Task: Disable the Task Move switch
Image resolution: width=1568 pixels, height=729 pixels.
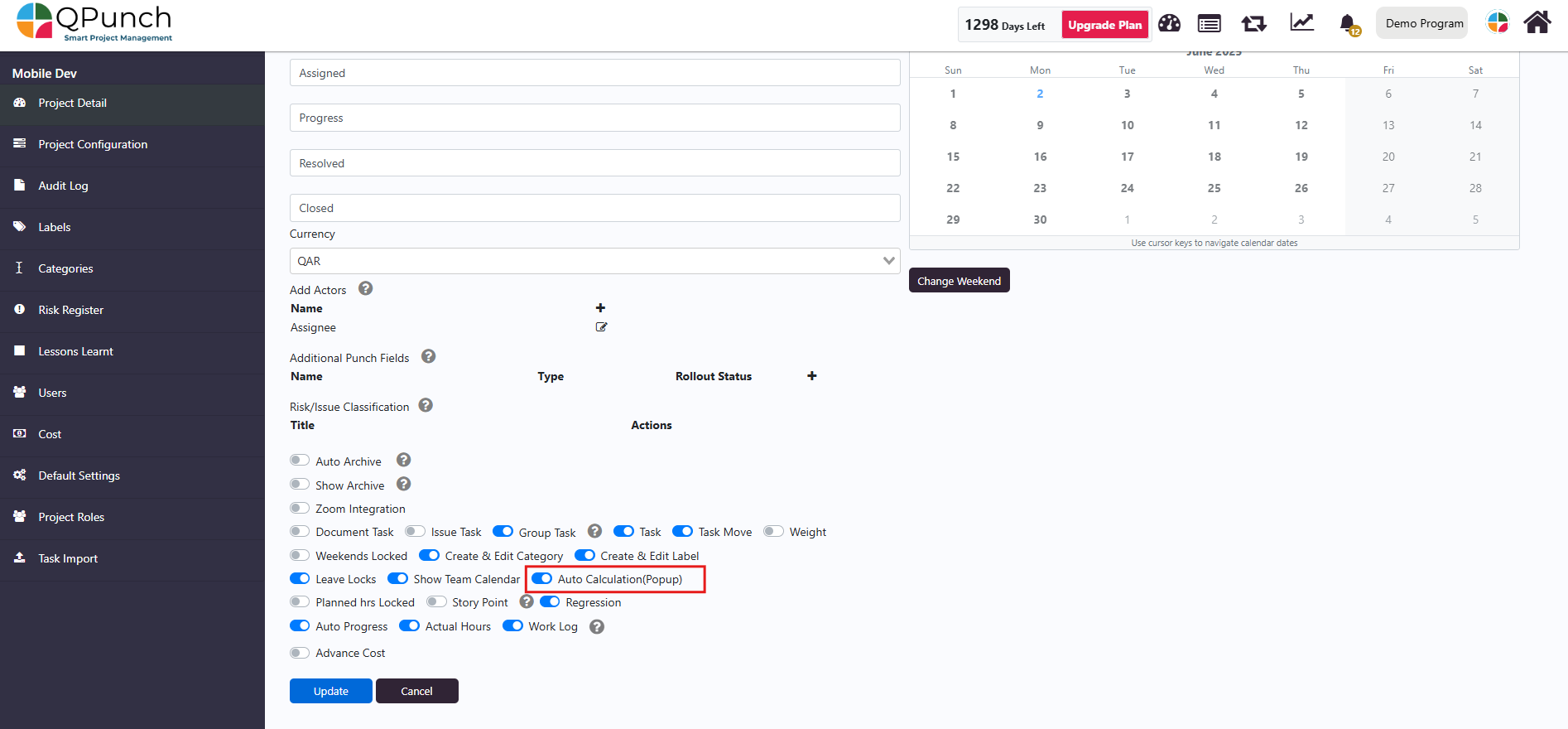Action: coord(682,531)
